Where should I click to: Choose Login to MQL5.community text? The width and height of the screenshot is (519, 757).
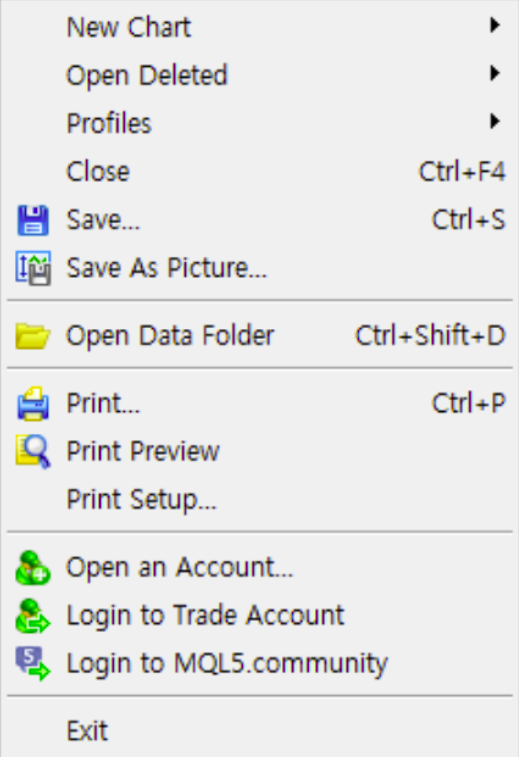[x=227, y=664]
